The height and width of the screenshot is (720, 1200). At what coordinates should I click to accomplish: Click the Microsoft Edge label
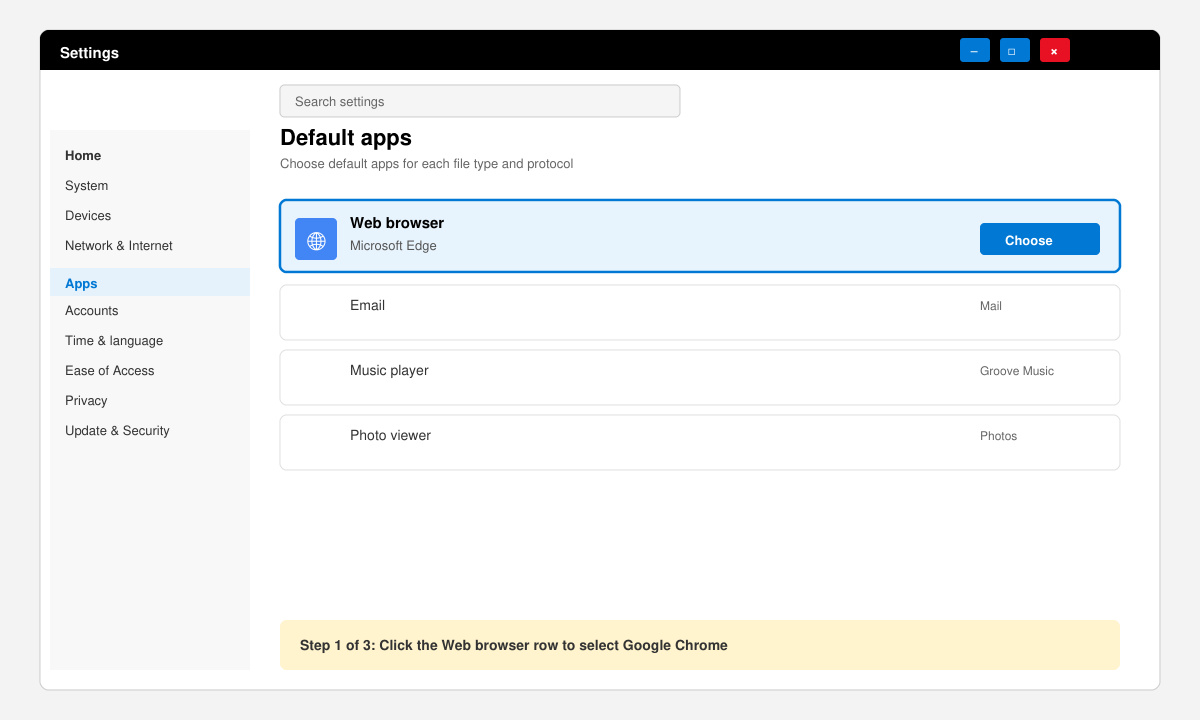[x=393, y=245]
